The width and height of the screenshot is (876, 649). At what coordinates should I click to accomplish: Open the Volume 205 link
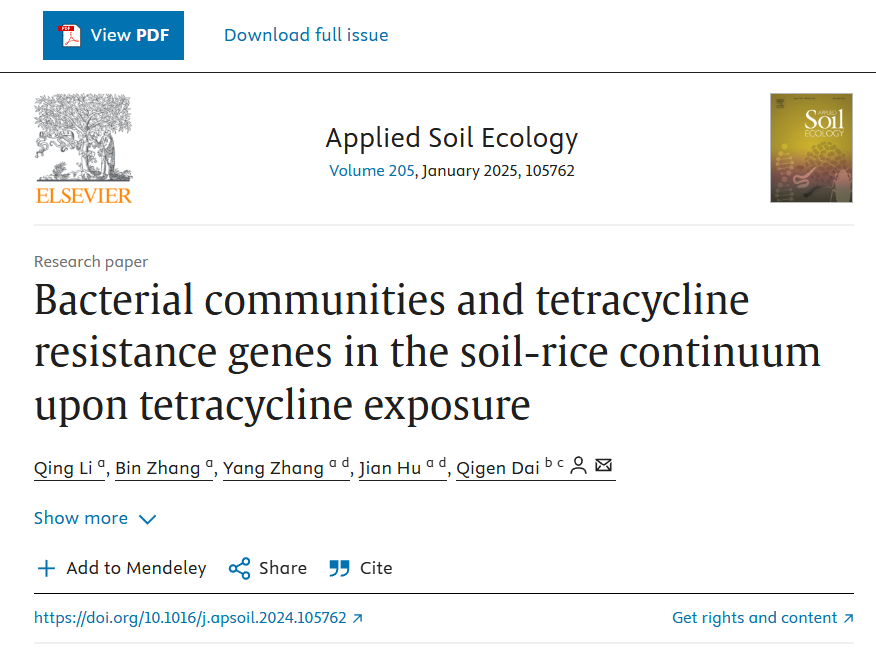coord(372,171)
